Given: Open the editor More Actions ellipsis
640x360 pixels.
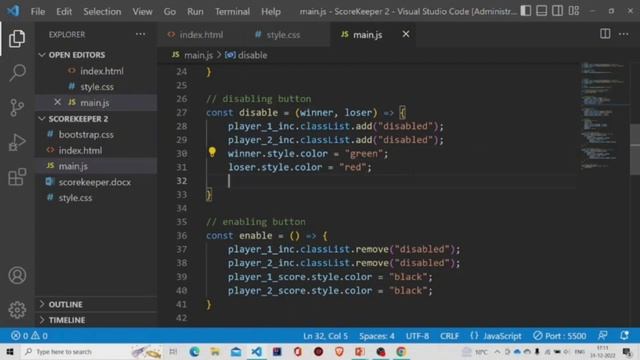Looking at the screenshot, I should pos(623,34).
